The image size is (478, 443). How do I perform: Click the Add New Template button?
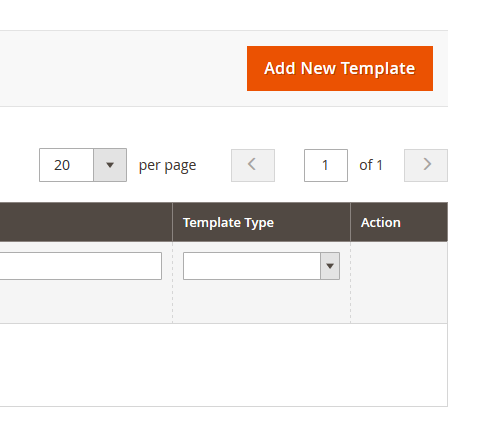pyautogui.click(x=340, y=68)
